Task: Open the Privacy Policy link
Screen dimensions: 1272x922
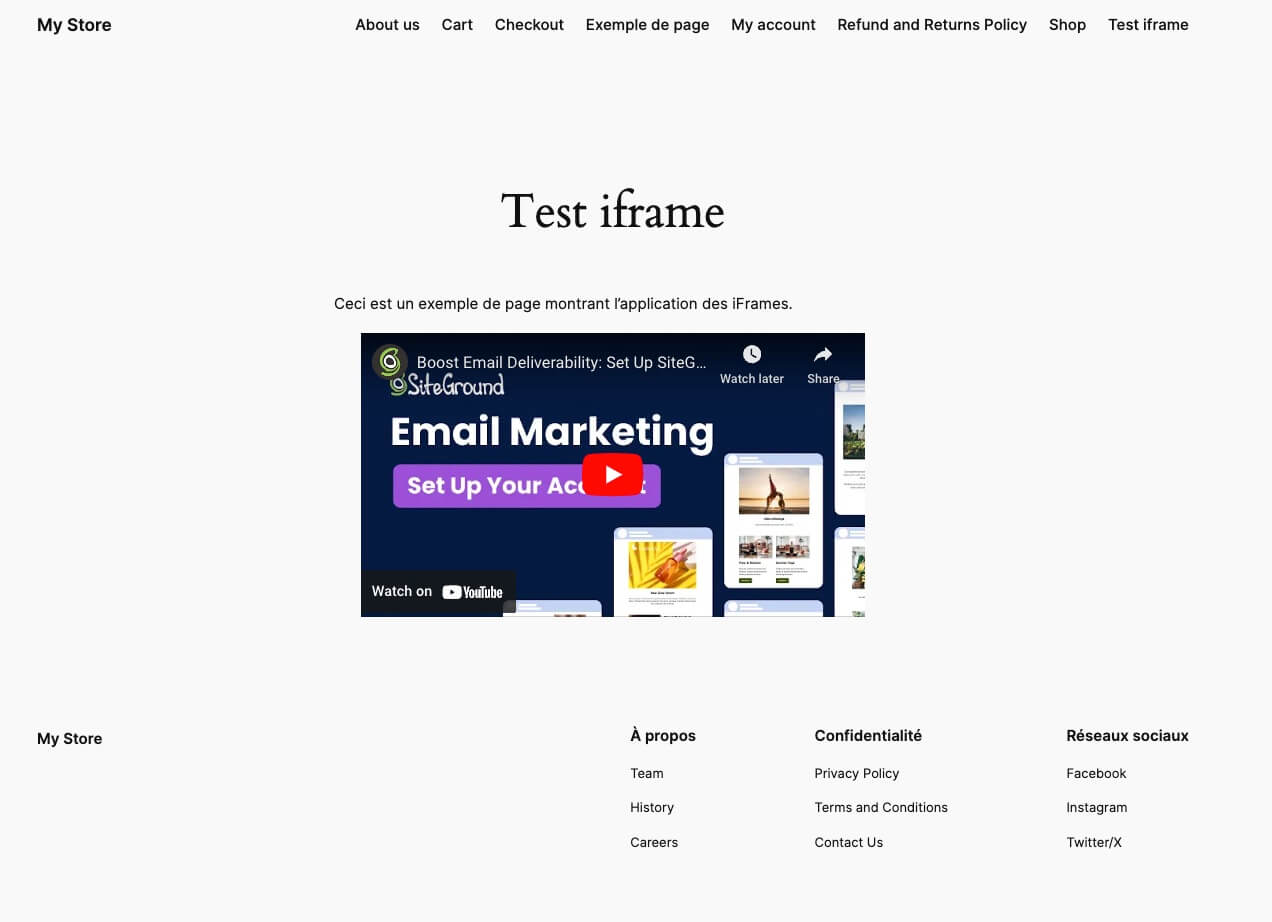Action: click(856, 773)
